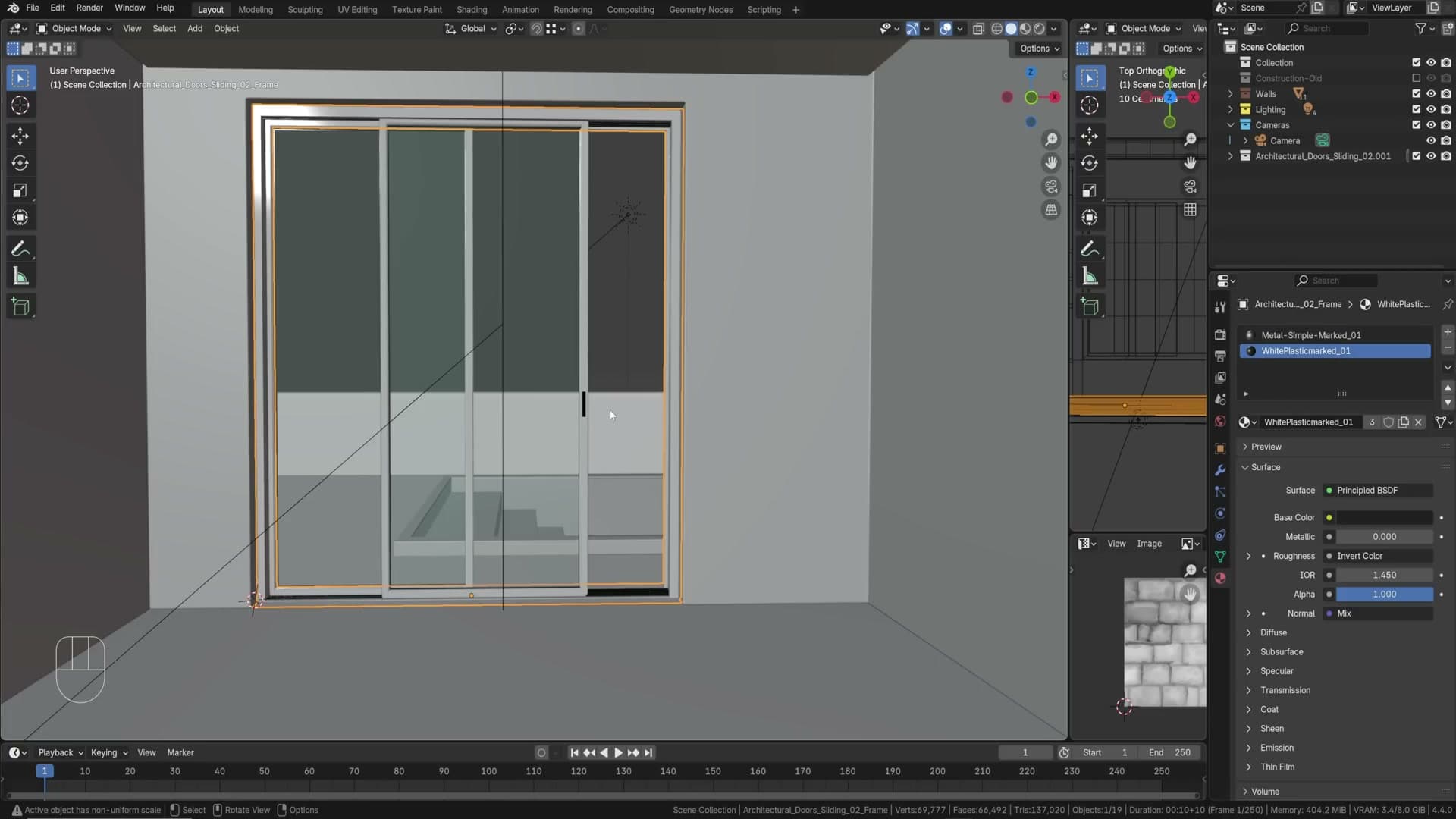Open the Playback dropdown
Image resolution: width=1456 pixels, height=819 pixels.
point(61,753)
